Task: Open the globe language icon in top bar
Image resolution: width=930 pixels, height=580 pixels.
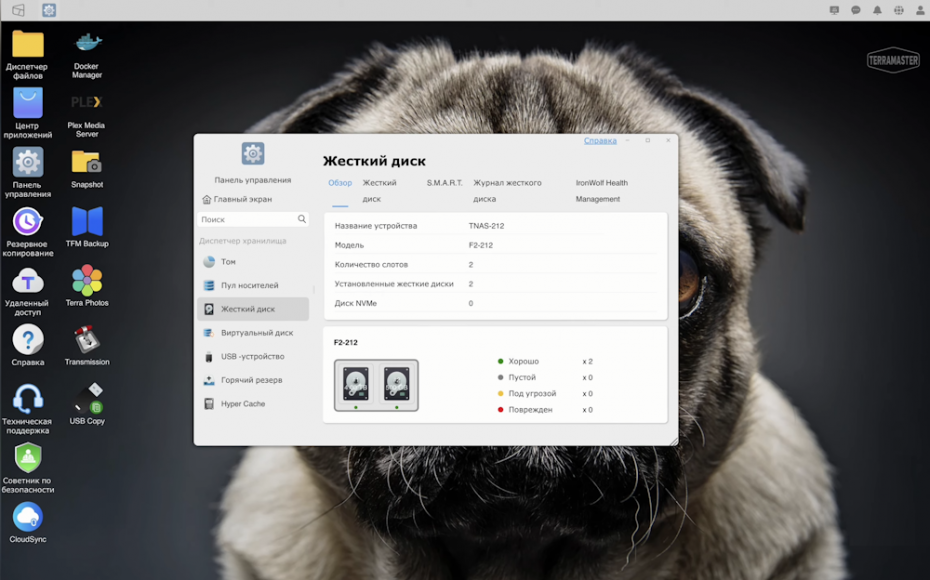Action: point(899,10)
